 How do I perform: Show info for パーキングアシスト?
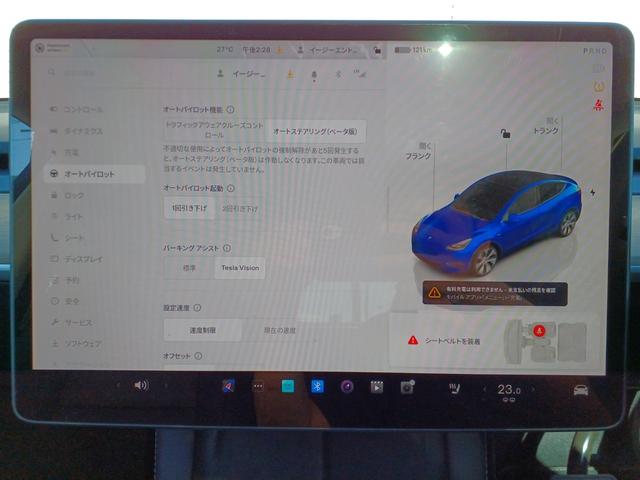tap(227, 248)
